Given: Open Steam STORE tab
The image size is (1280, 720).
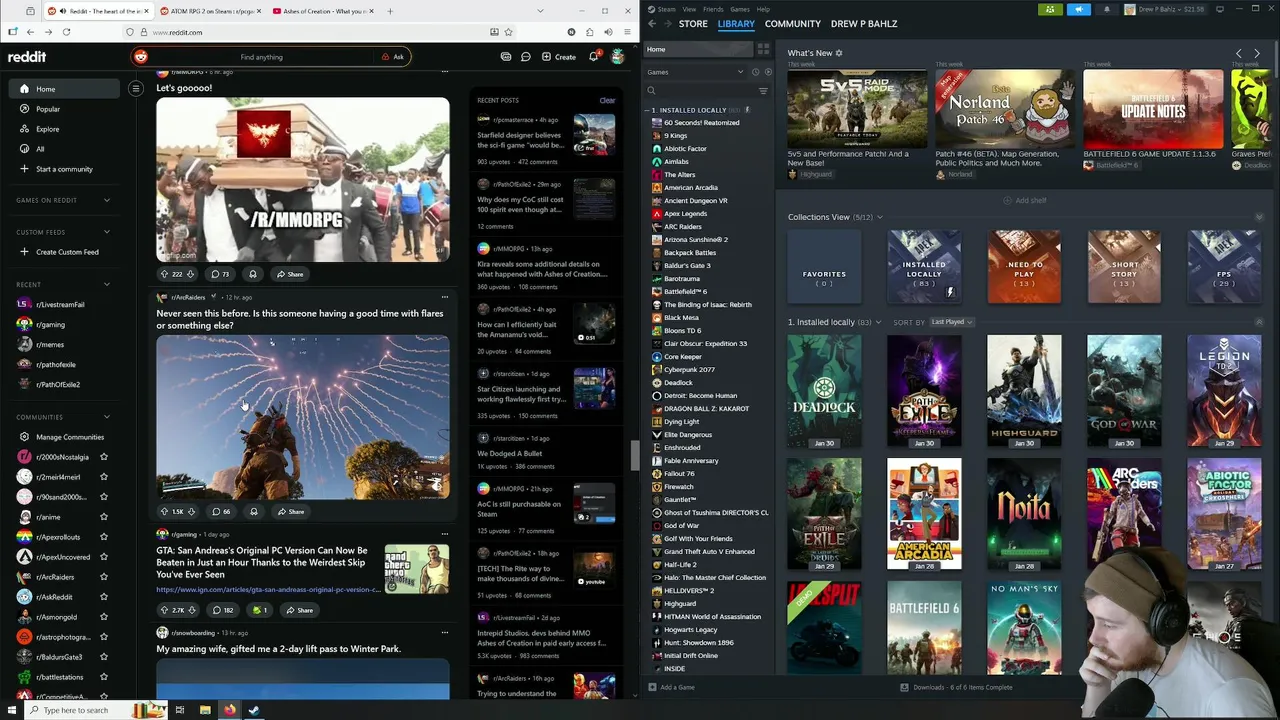Looking at the screenshot, I should pos(693,23).
